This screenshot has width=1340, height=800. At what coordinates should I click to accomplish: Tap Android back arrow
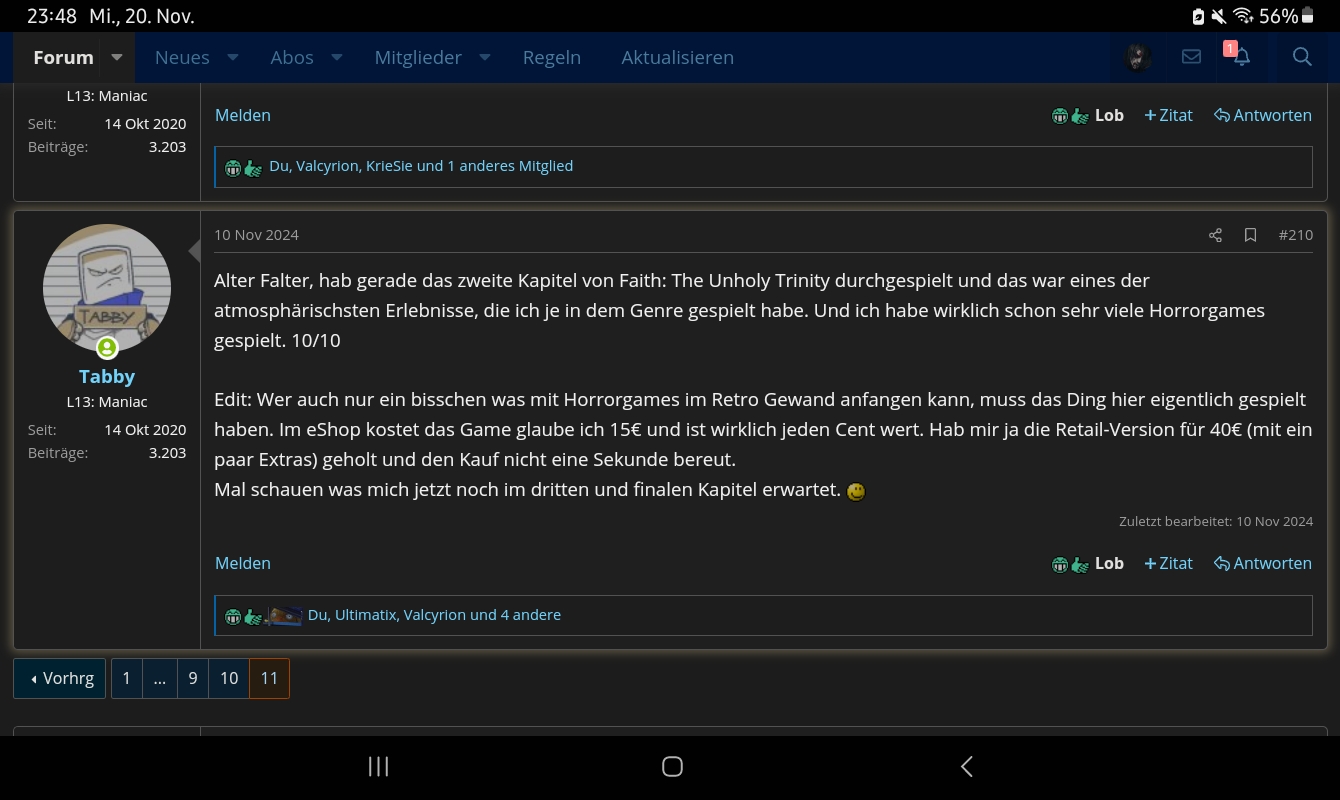pos(966,766)
